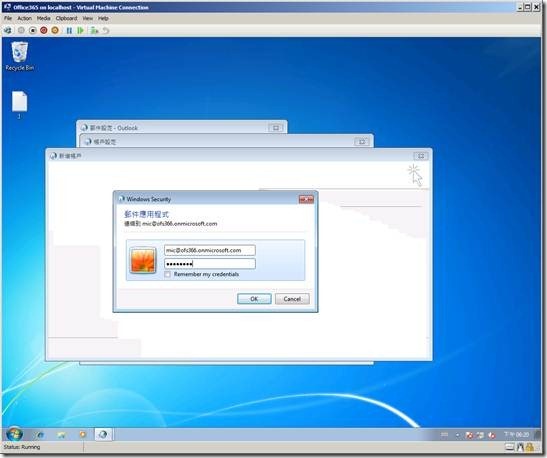Viewport: 547px width, 458px height.
Task: Click the Internet Explorer taskbar icon
Action: click(x=39, y=435)
